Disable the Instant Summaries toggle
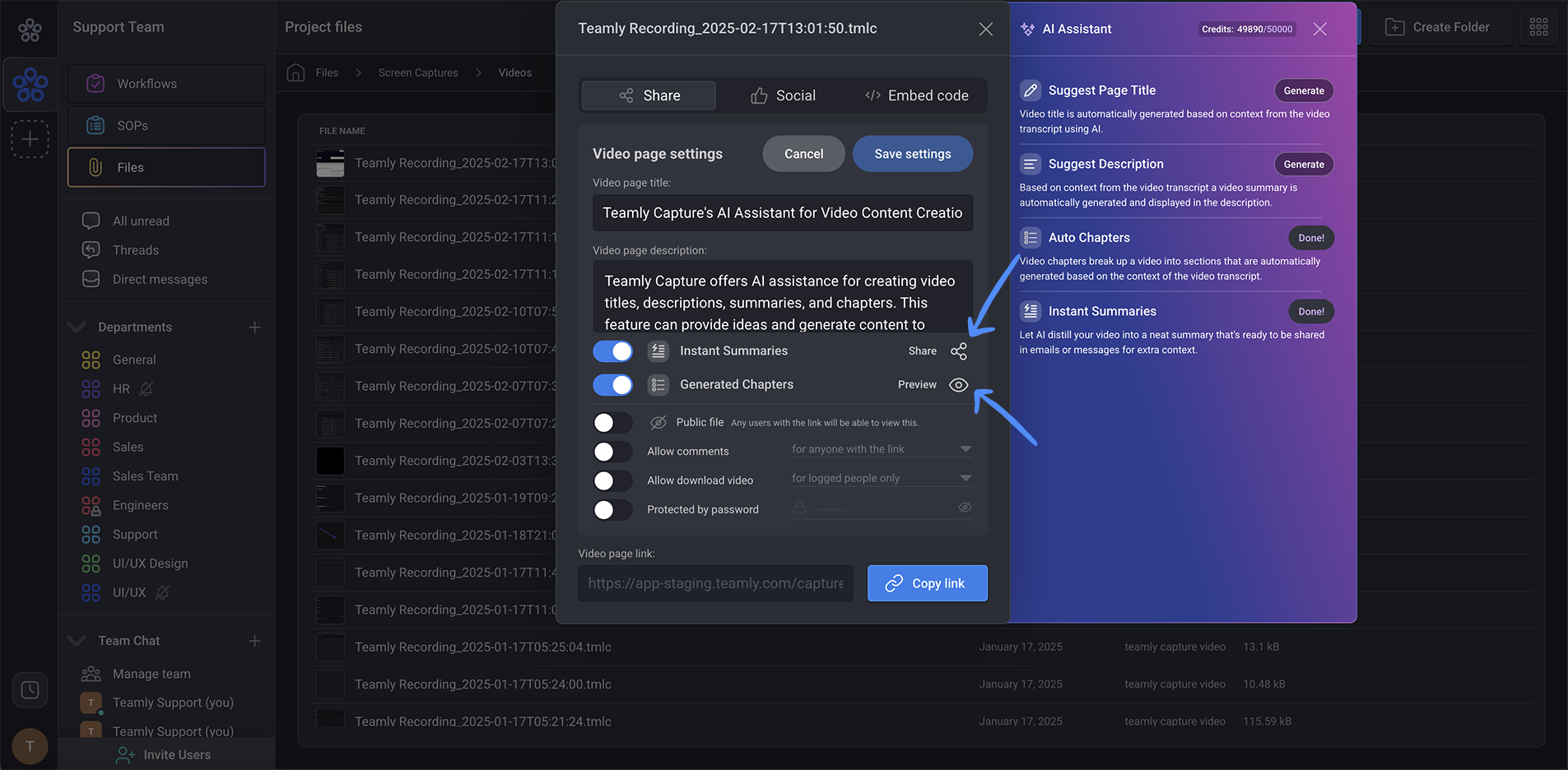Screen dimensions: 1568x770 pos(613,351)
